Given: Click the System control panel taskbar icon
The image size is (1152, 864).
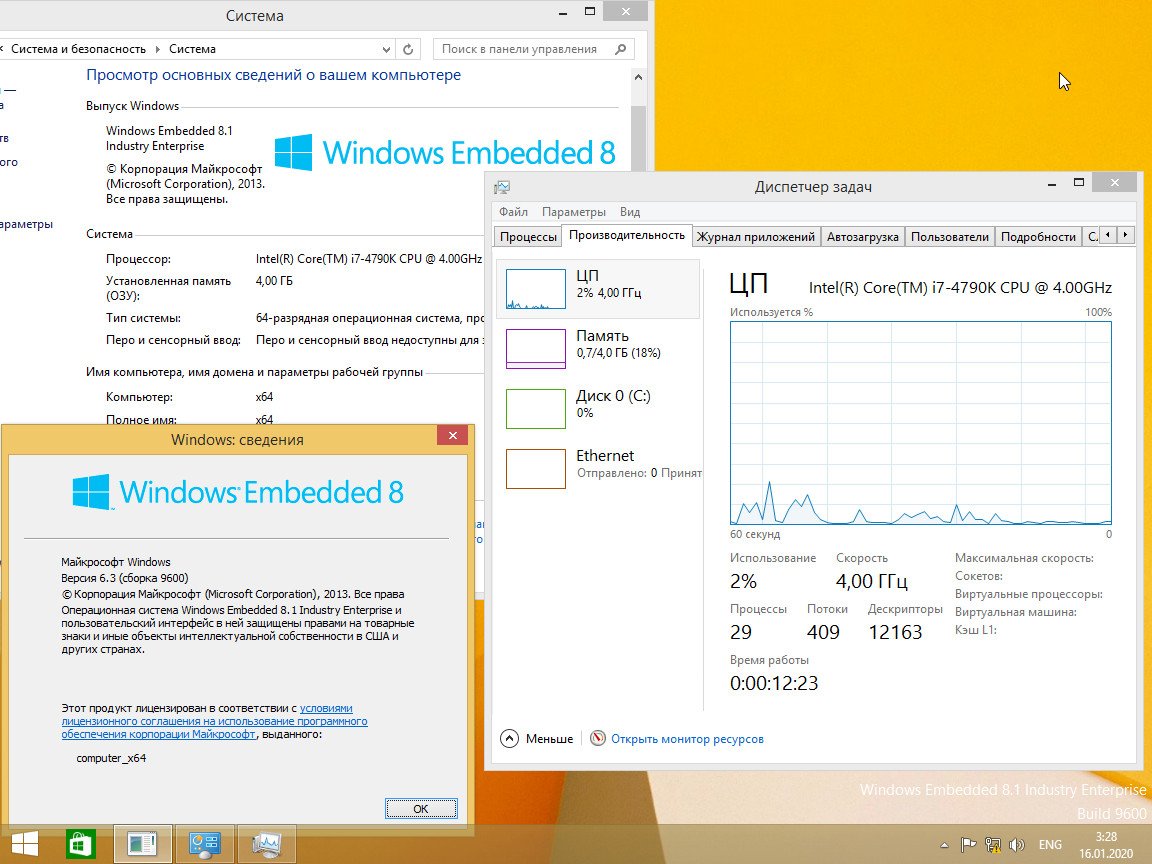Looking at the screenshot, I should (205, 844).
